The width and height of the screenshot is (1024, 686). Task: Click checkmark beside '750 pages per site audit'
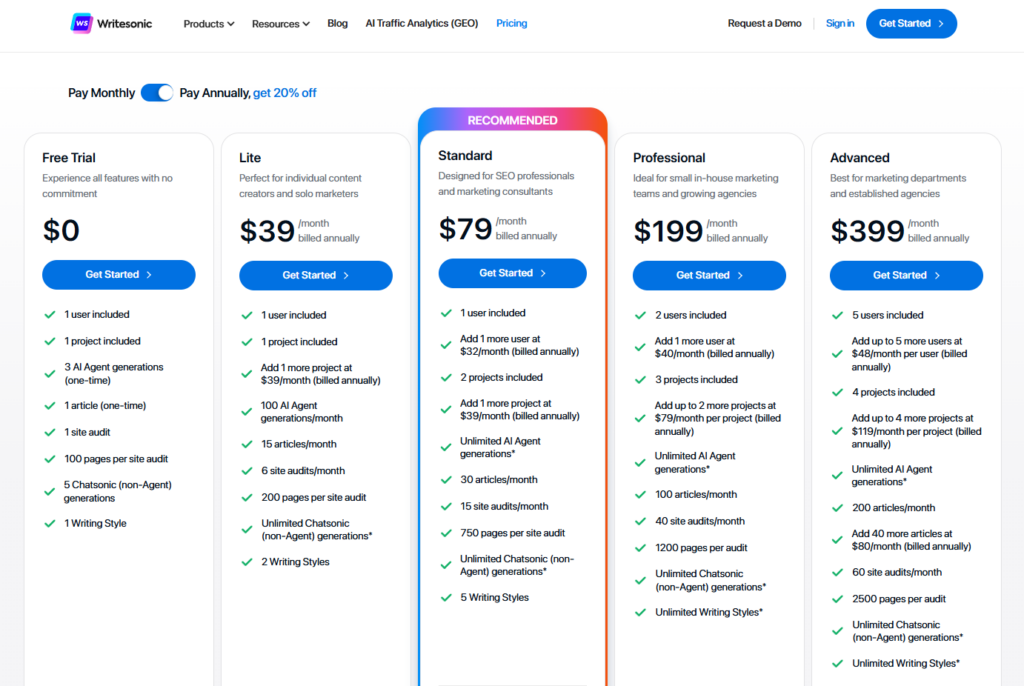[x=446, y=533]
